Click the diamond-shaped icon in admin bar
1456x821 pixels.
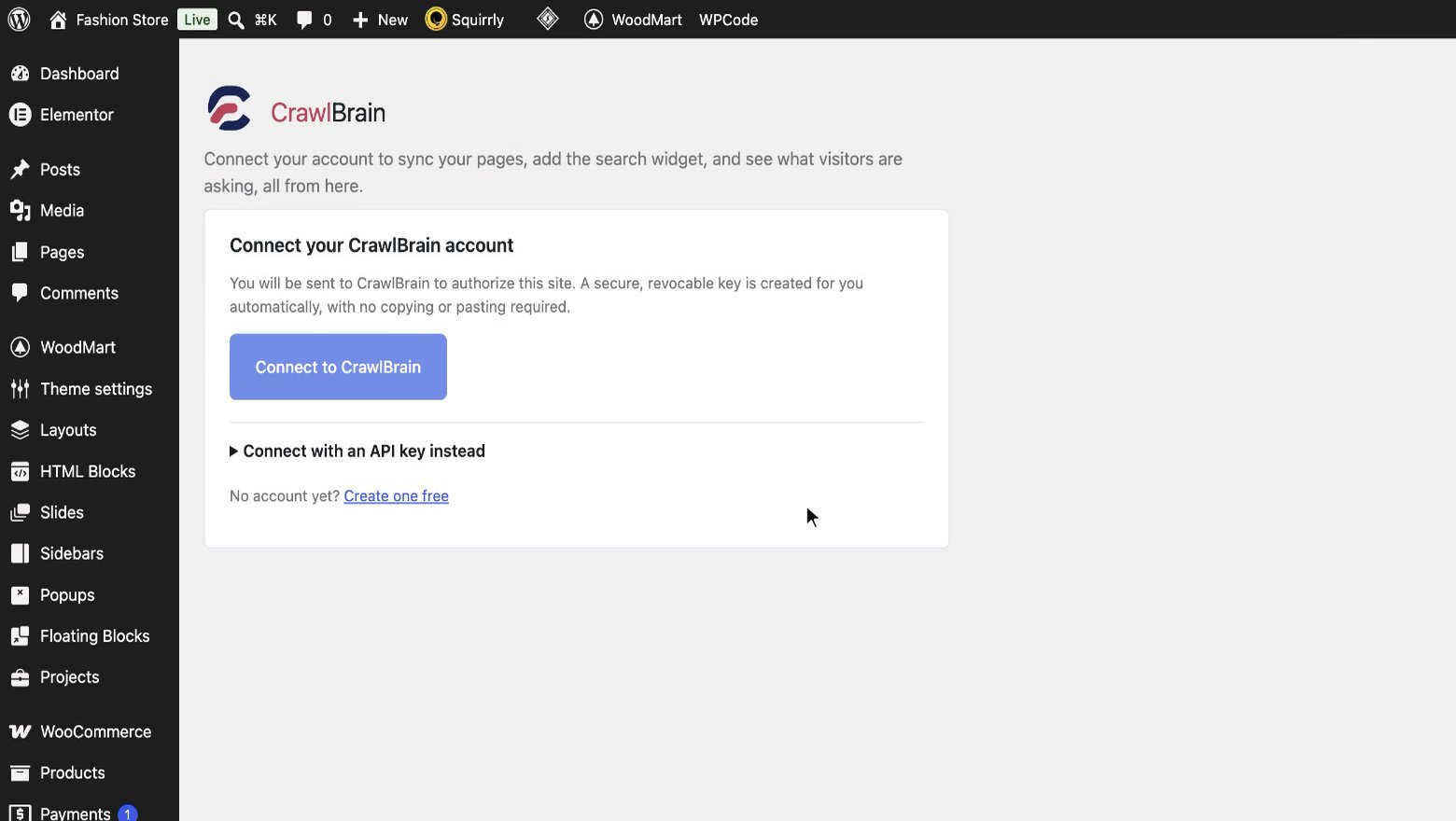[548, 19]
